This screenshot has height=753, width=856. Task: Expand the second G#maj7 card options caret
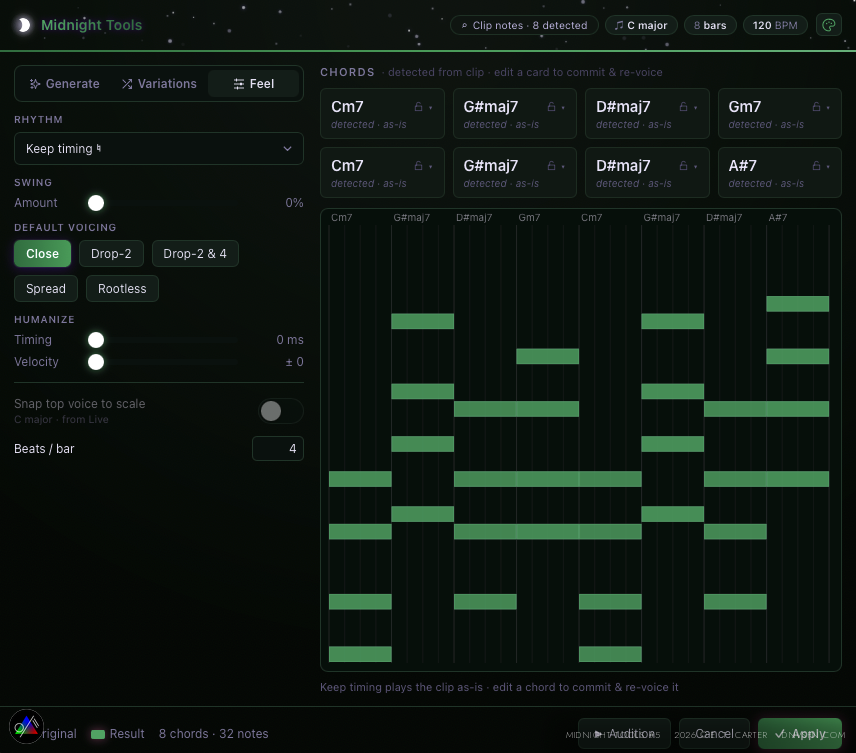tap(563, 167)
